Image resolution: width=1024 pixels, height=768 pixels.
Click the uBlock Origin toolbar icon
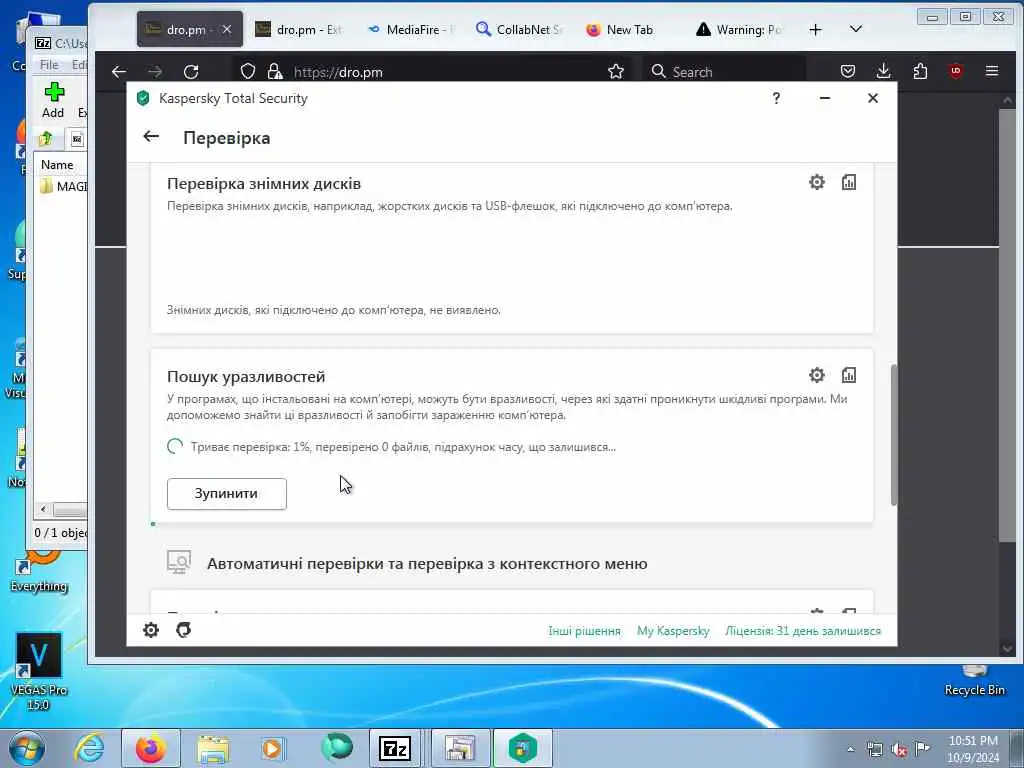[x=955, y=71]
